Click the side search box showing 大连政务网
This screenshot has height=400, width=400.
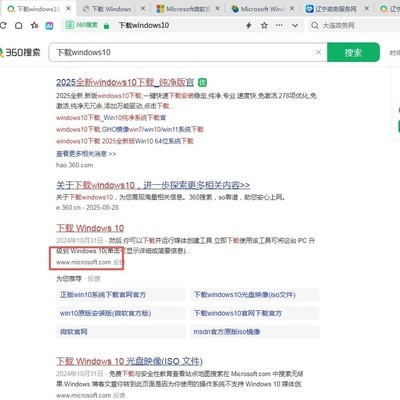point(353,25)
